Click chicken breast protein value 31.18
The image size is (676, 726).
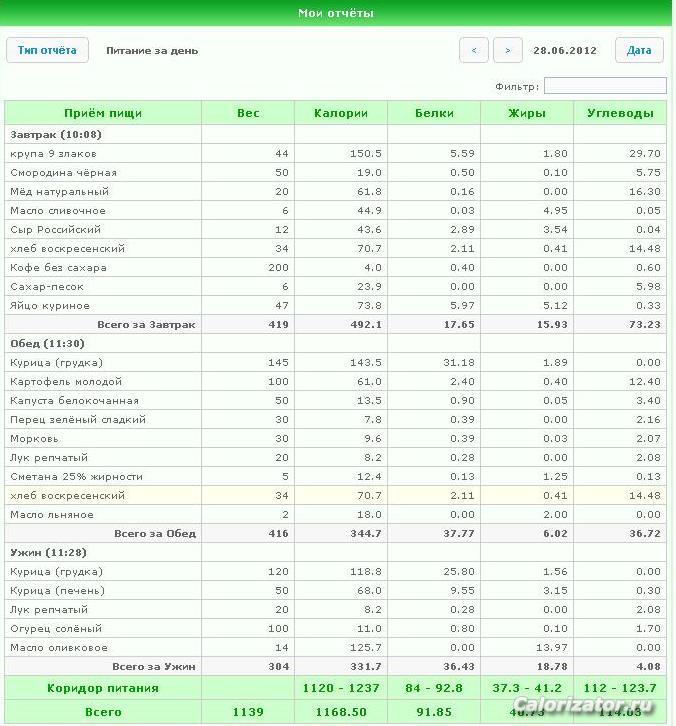459,362
